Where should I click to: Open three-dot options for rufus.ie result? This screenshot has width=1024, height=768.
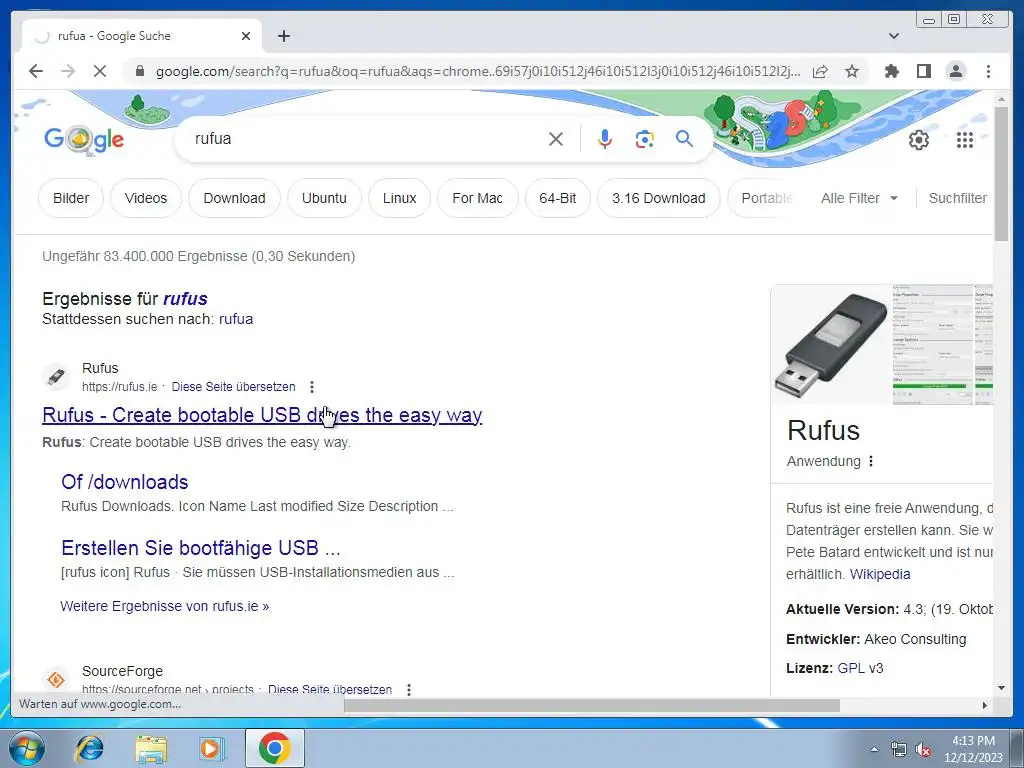(312, 387)
